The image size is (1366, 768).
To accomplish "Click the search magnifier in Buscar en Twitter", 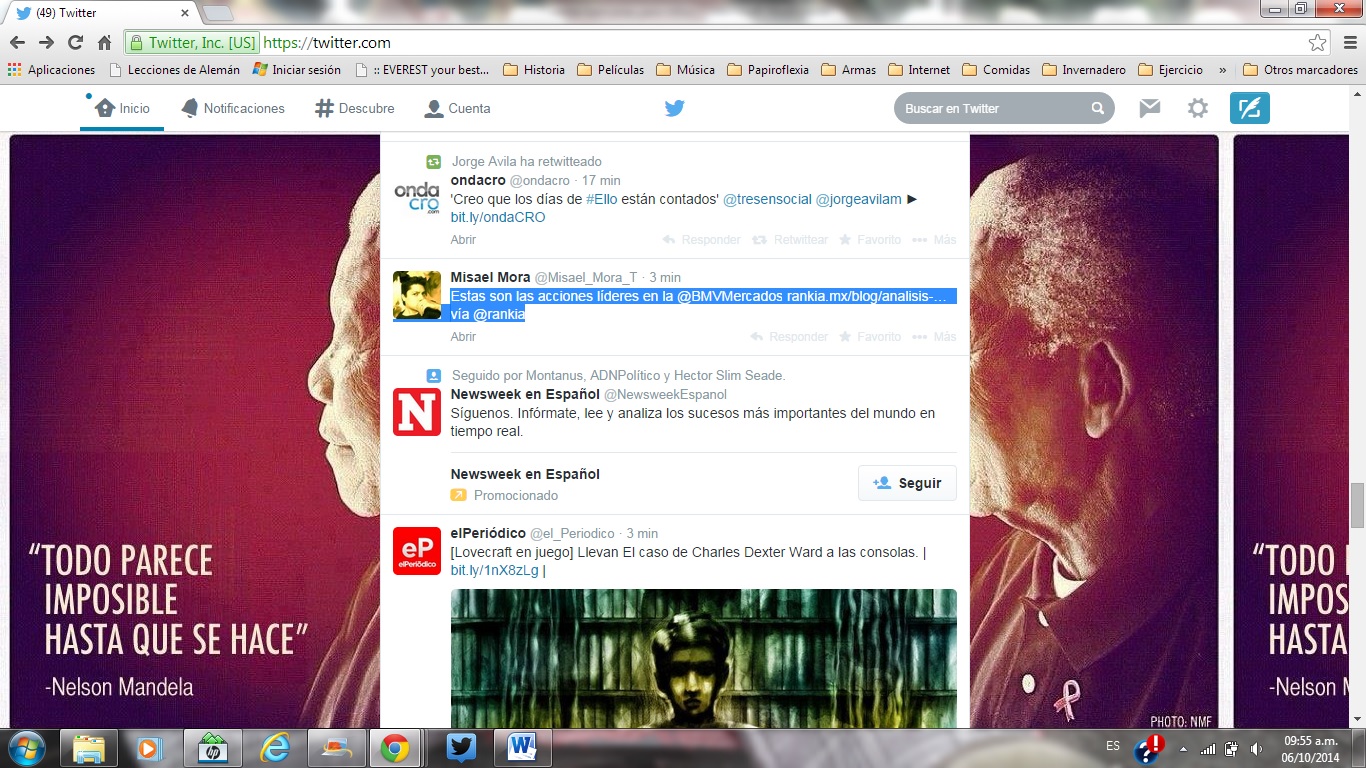I will point(1098,108).
